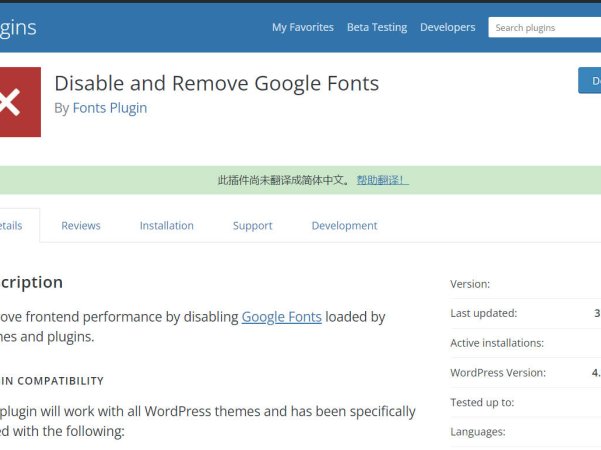Open My Favorites in header
601x450 pixels.
click(x=302, y=27)
